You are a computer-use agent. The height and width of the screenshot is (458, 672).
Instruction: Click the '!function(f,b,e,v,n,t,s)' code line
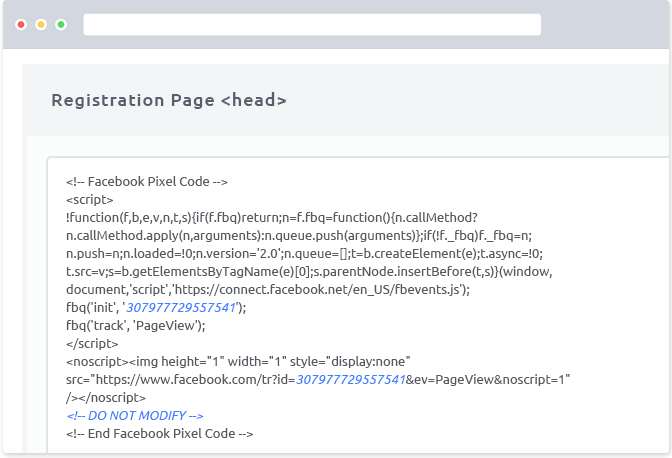(x=272, y=218)
